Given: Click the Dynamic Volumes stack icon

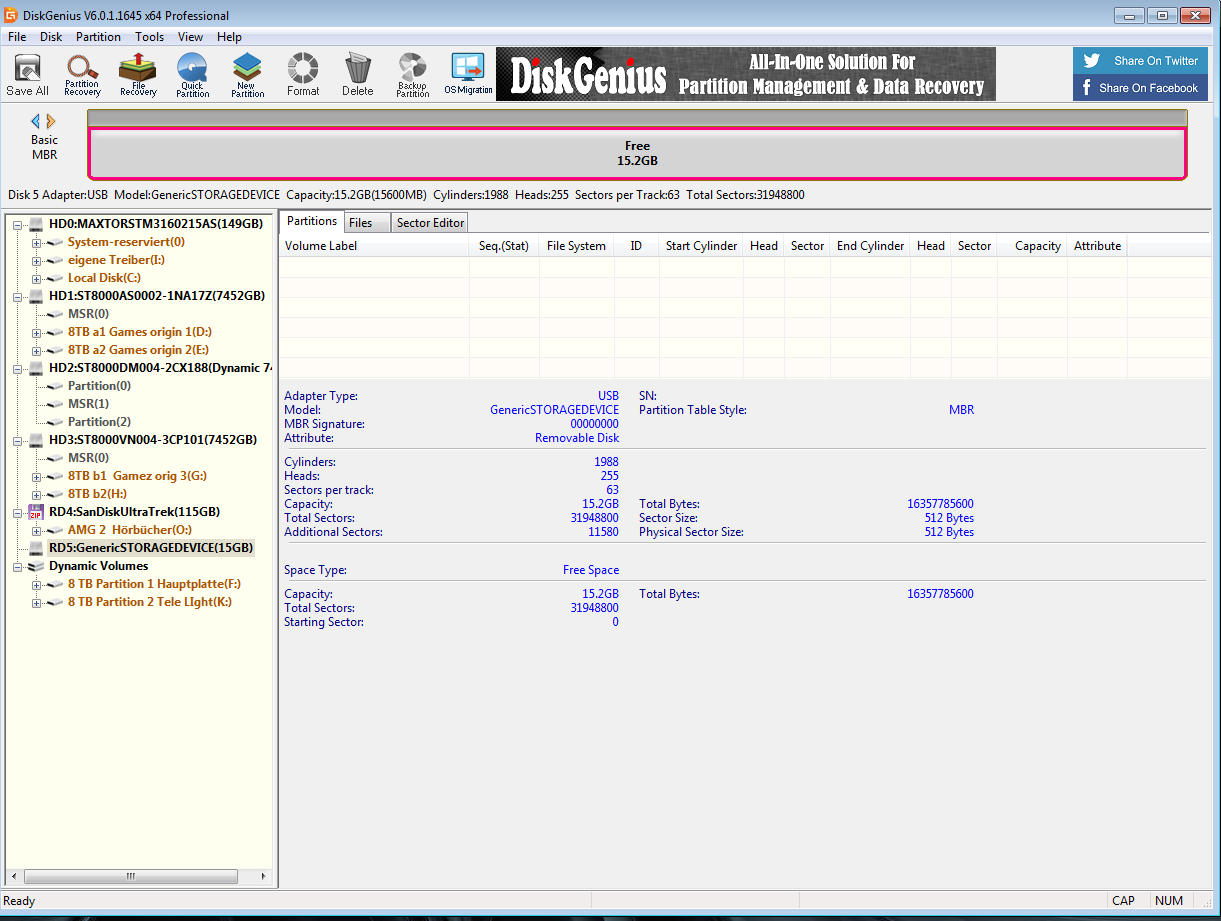Looking at the screenshot, I should (36, 566).
